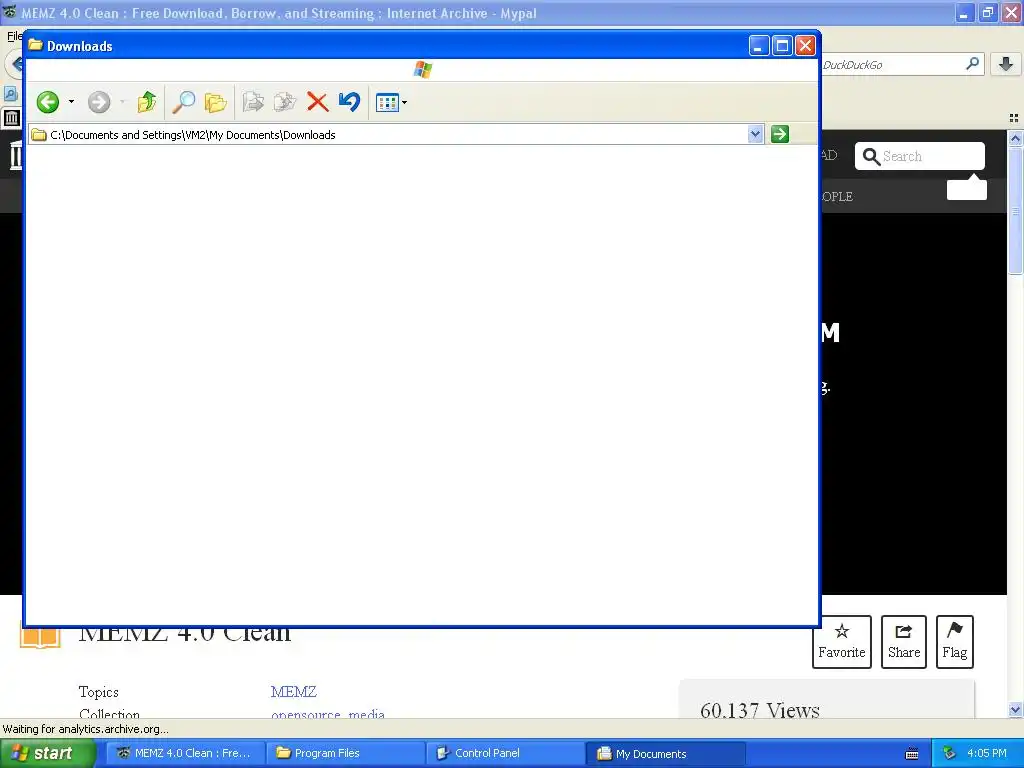Open the on-screen keyboard tray icon
This screenshot has width=1024, height=768.
click(x=912, y=754)
